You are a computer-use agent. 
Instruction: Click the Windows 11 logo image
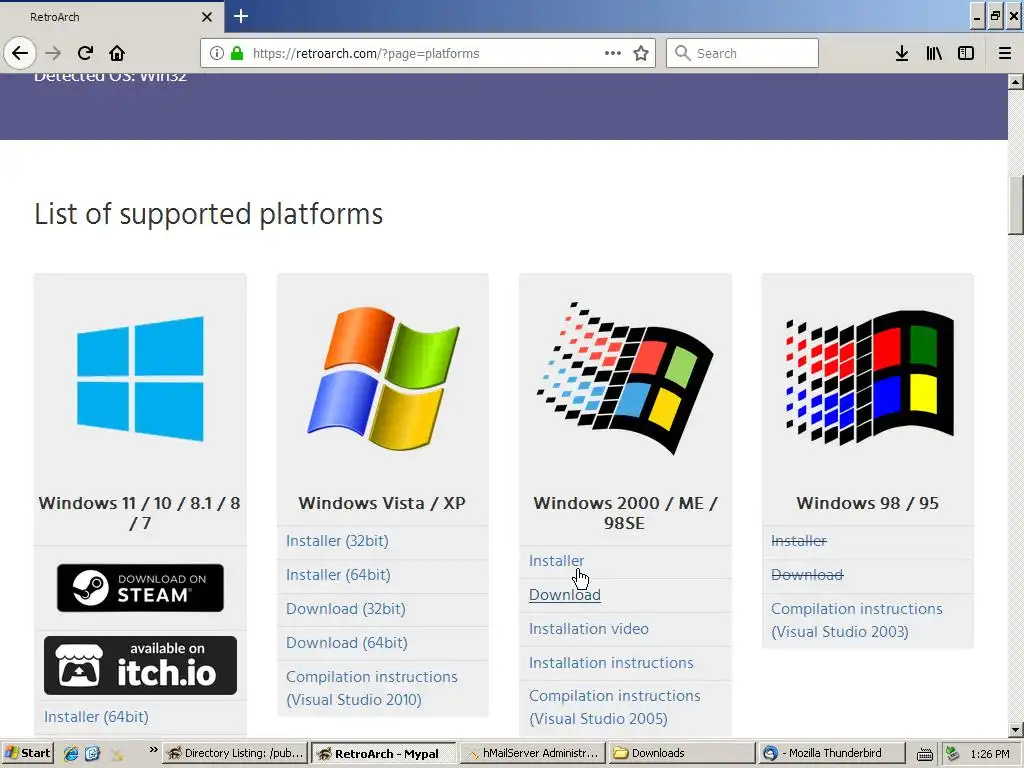point(140,379)
